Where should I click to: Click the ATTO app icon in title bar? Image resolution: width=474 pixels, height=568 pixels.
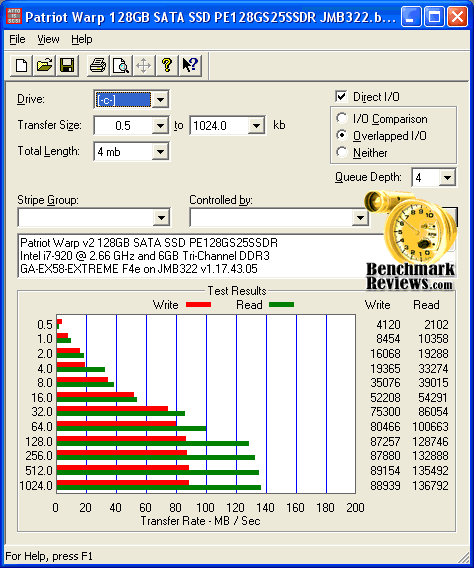coord(14,16)
